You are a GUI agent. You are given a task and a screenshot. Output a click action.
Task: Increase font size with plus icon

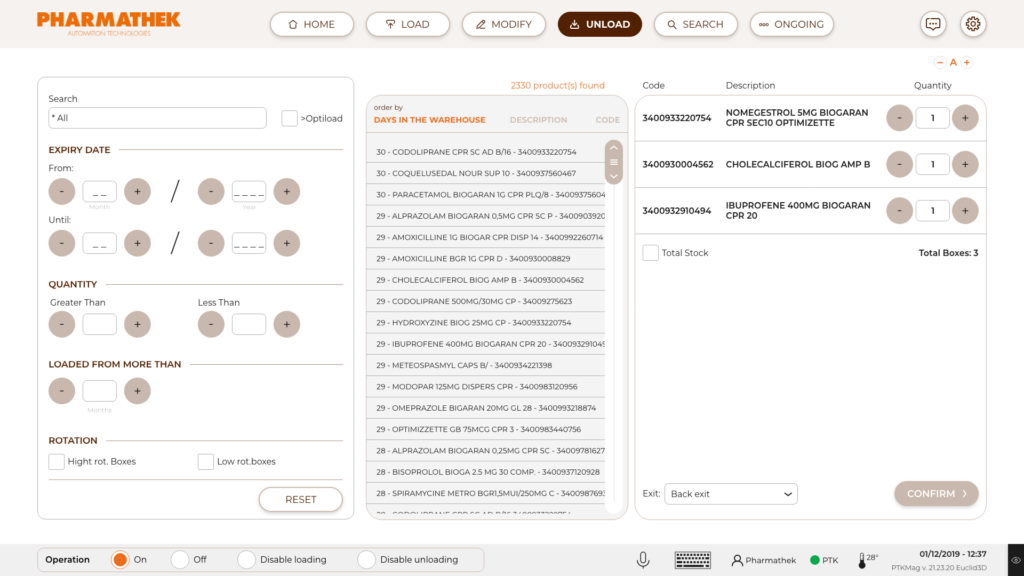967,63
